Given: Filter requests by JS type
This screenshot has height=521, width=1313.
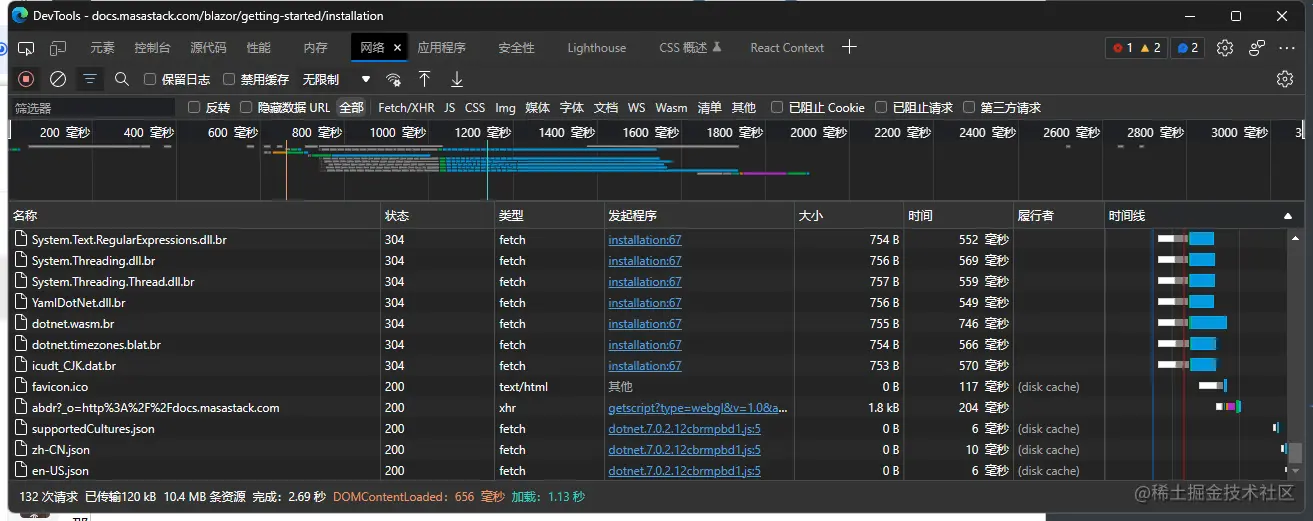Looking at the screenshot, I should pyautogui.click(x=450, y=107).
